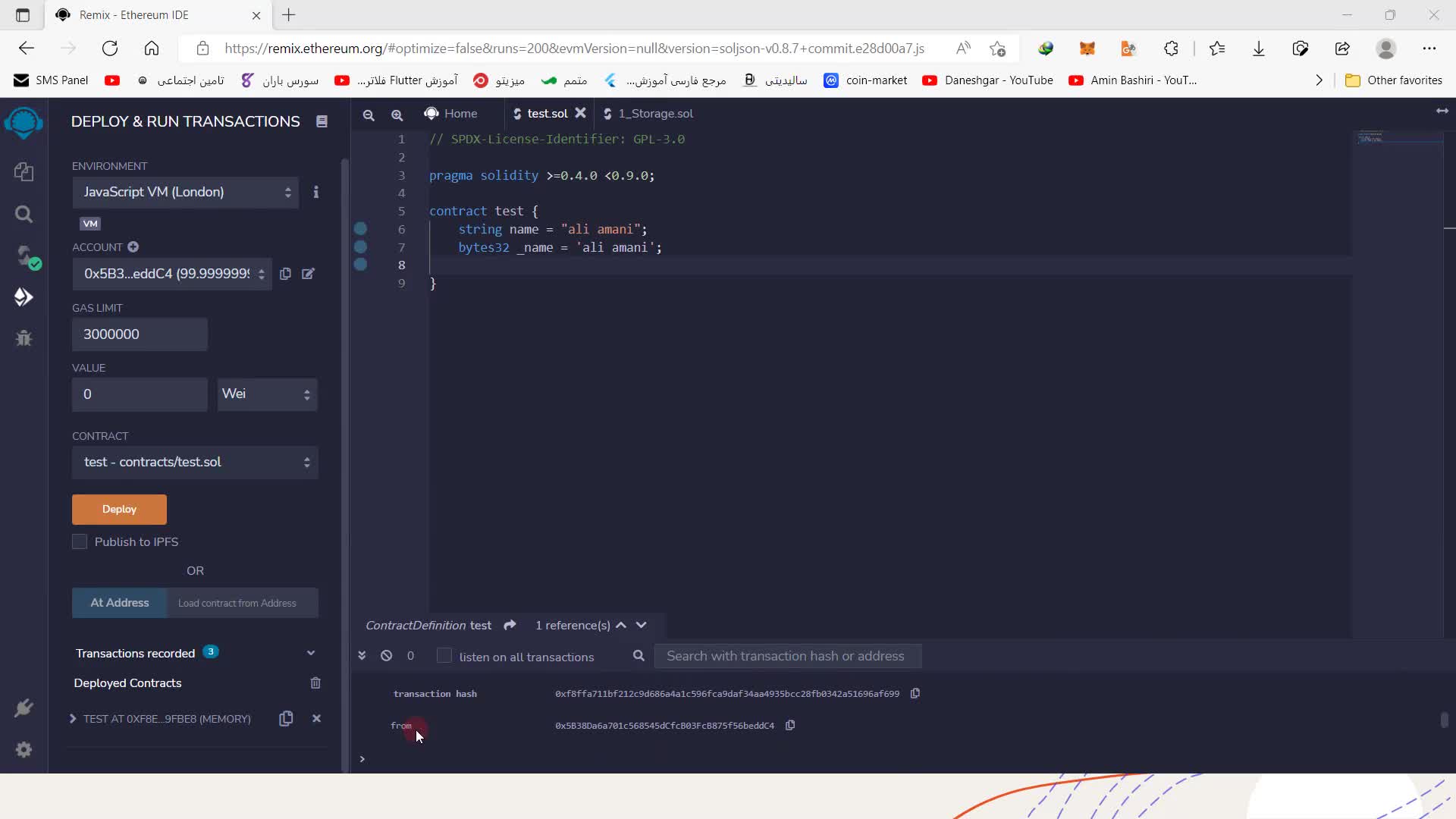Open the Solidity compiler sidebar icon
This screenshot has width=1456, height=819.
point(25,256)
